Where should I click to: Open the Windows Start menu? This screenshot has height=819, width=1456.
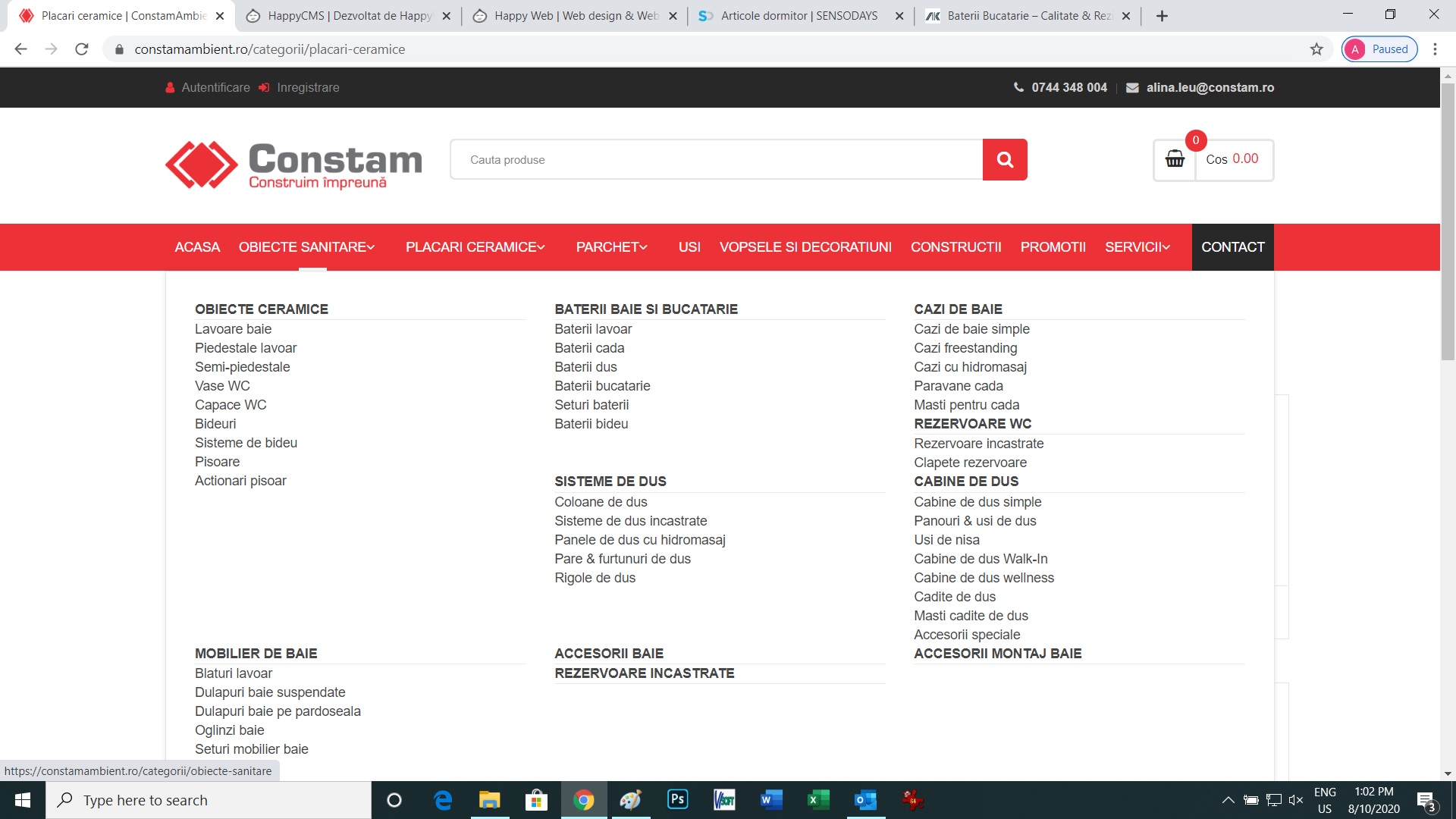(23, 800)
